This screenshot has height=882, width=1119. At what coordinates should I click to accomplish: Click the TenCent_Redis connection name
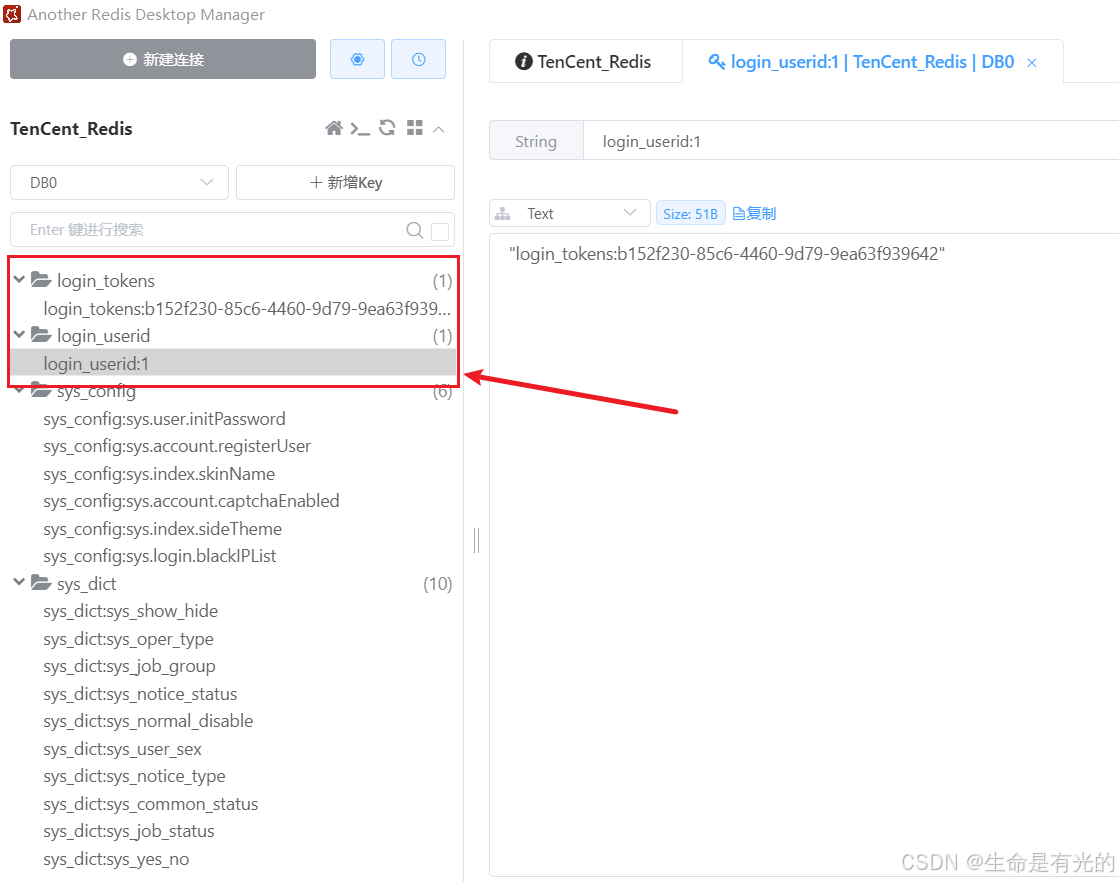[71, 128]
